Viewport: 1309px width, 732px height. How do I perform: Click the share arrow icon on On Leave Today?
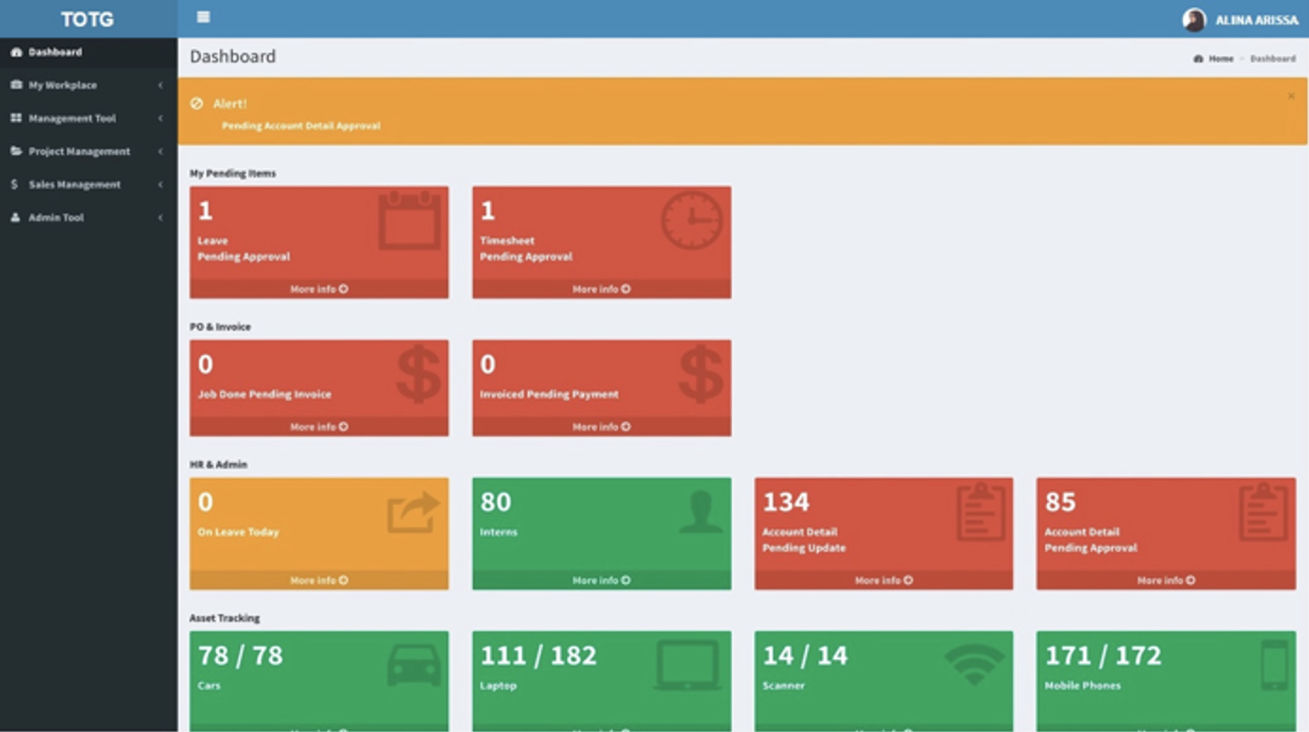tap(413, 512)
